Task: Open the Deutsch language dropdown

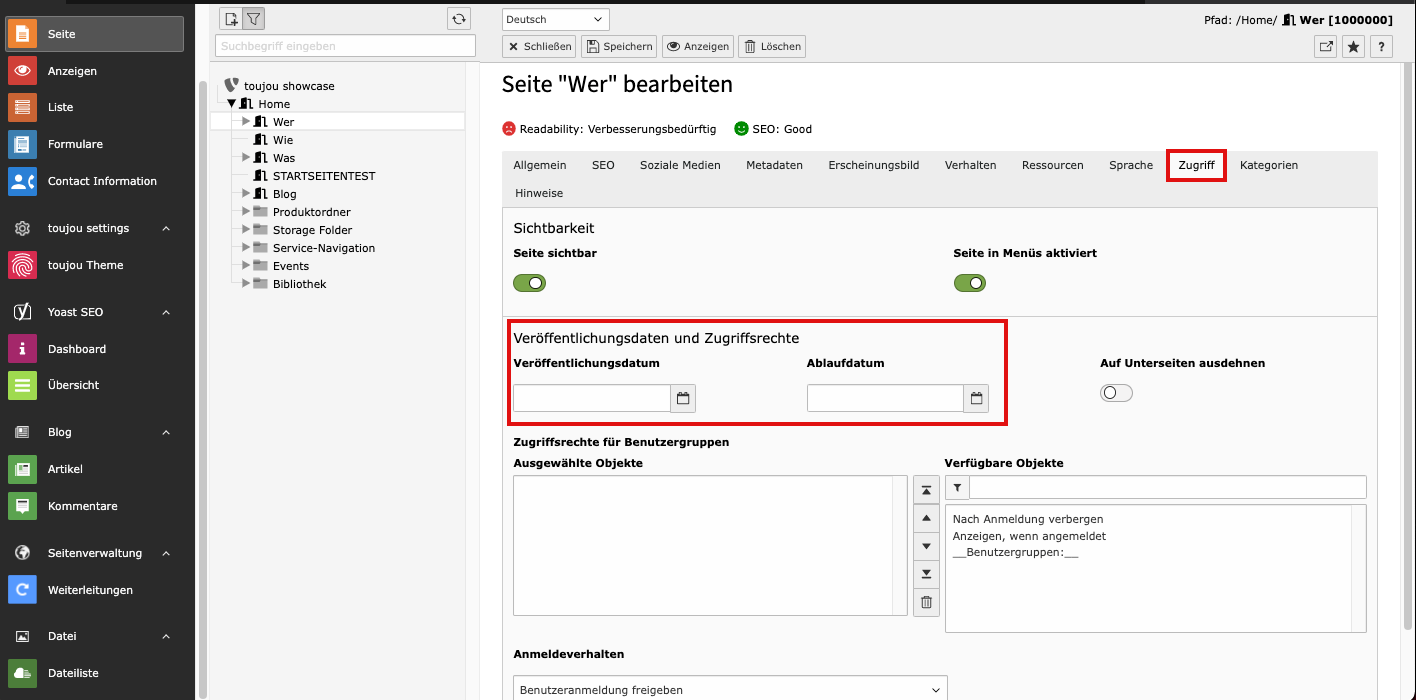Action: [x=555, y=19]
